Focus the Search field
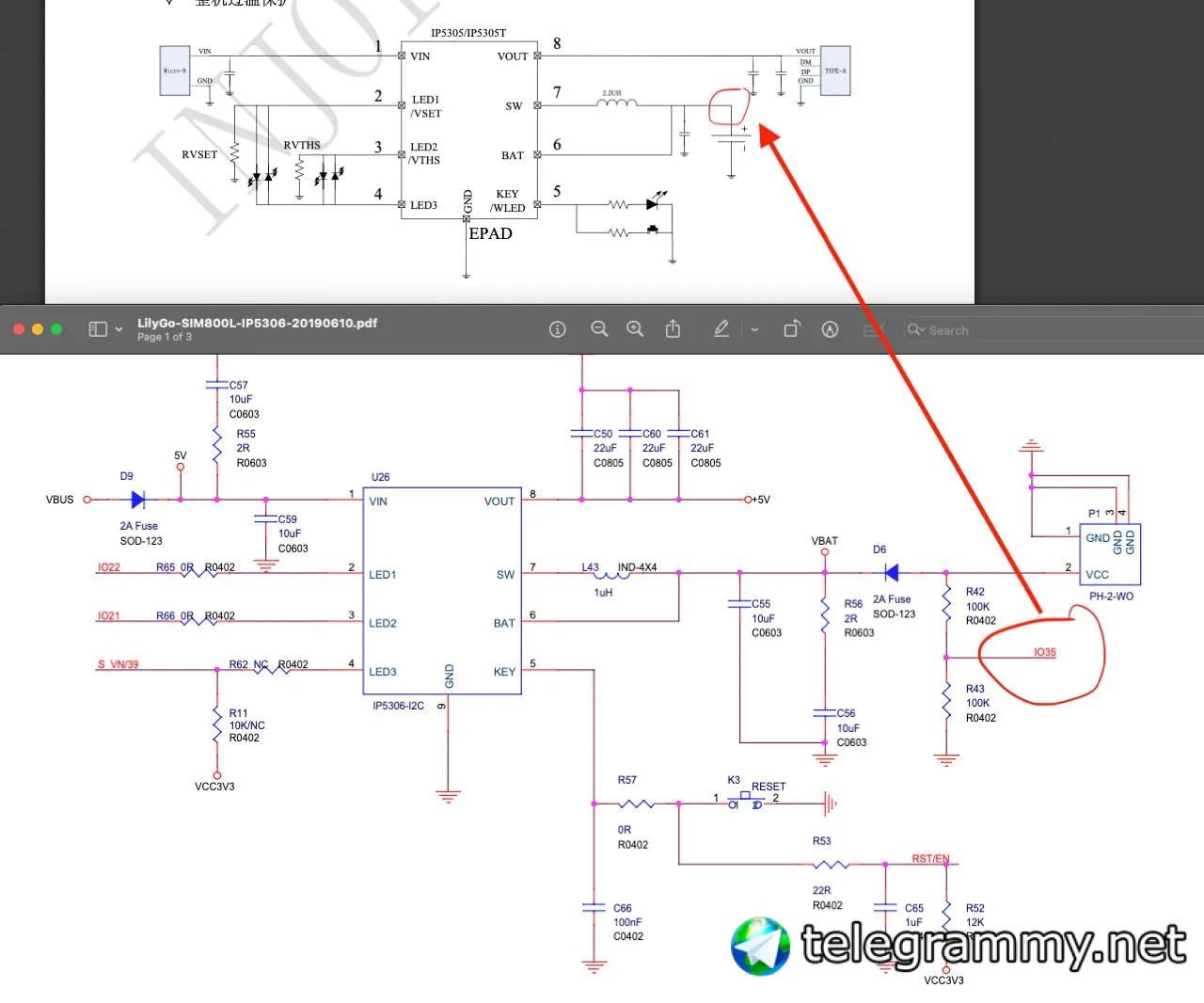Screen dimensions: 1204x1003 point(1053,329)
